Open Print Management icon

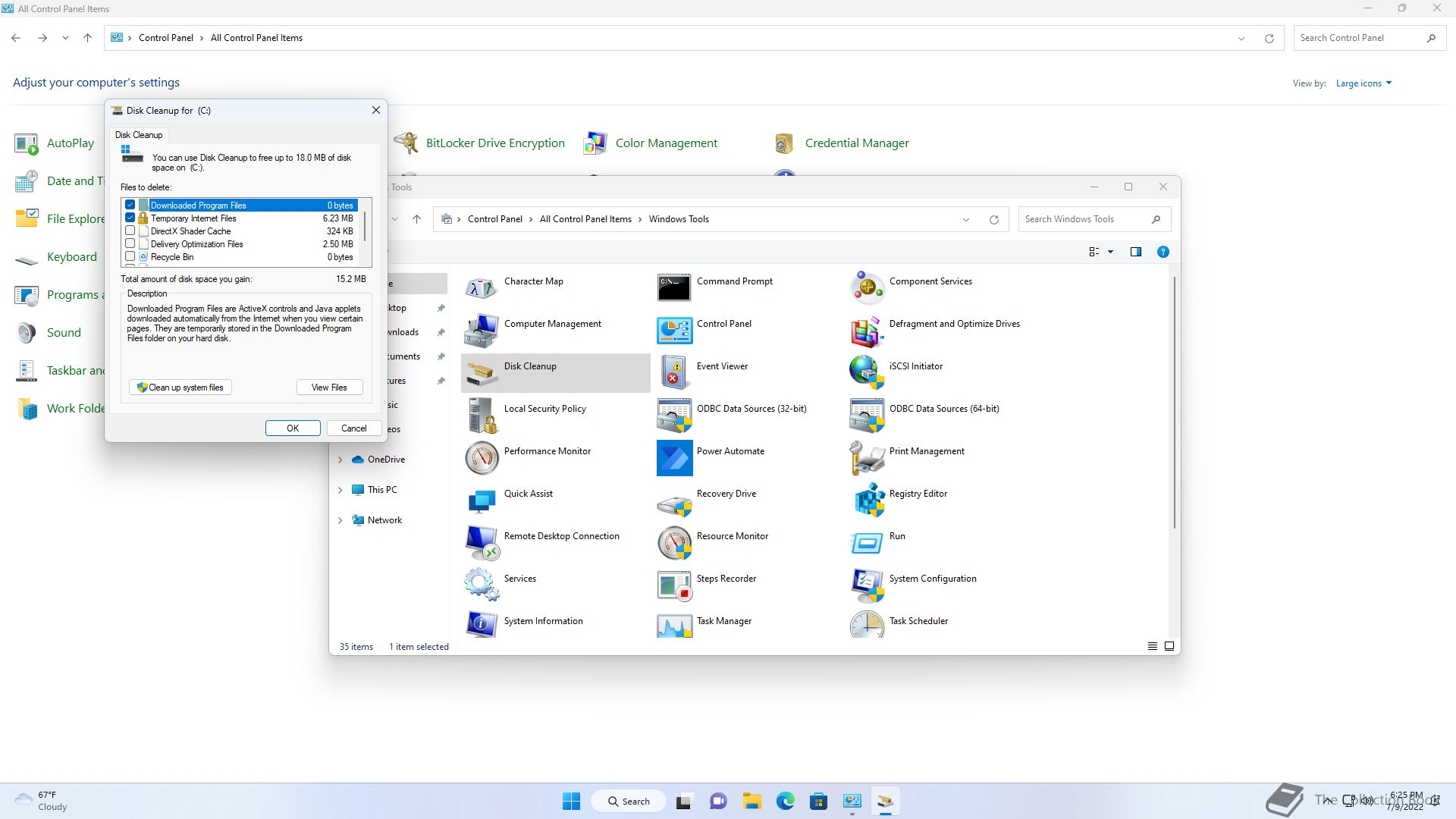[x=867, y=458]
